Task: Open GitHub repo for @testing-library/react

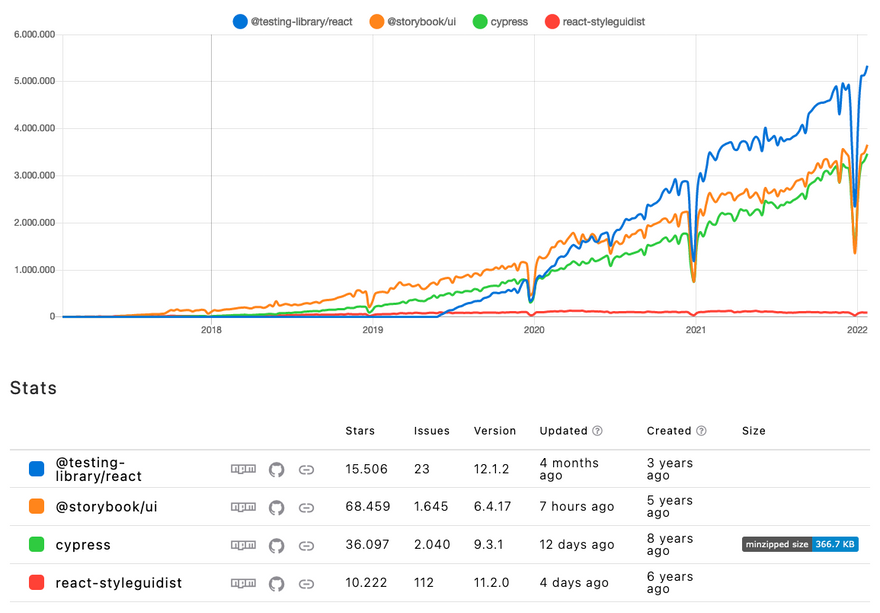Action: pyautogui.click(x=277, y=469)
